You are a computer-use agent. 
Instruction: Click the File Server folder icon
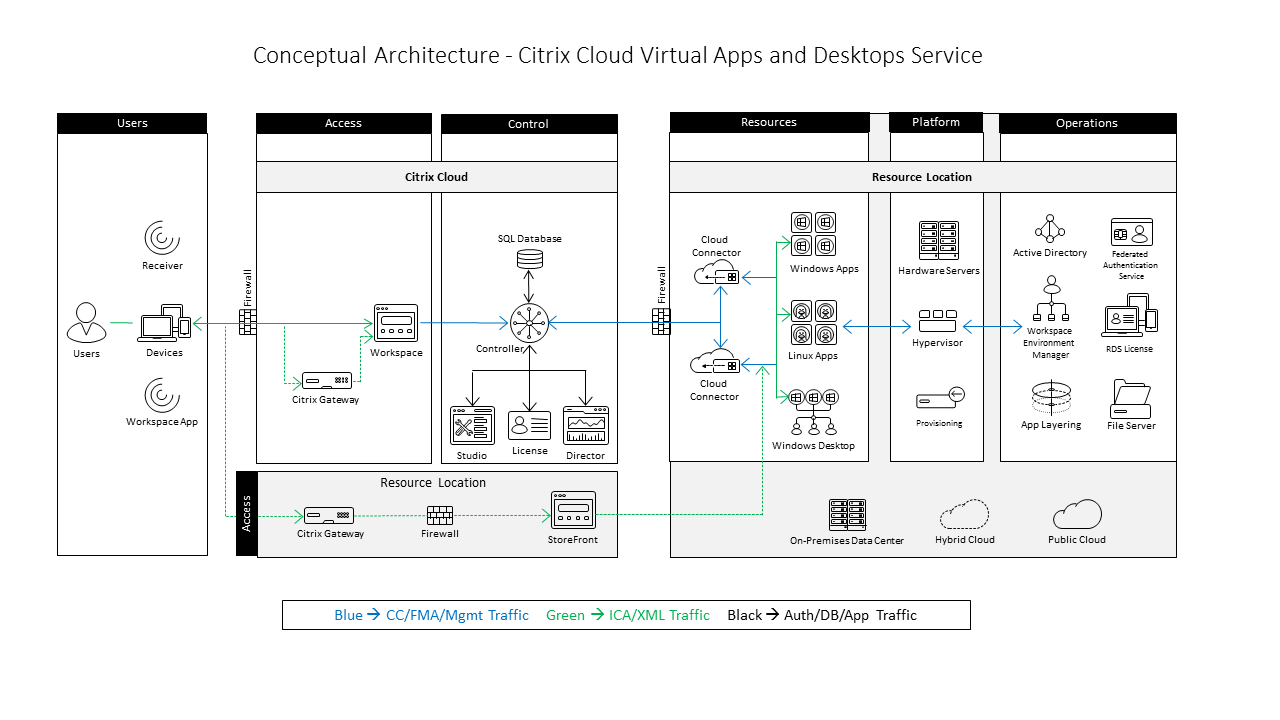(x=1131, y=398)
